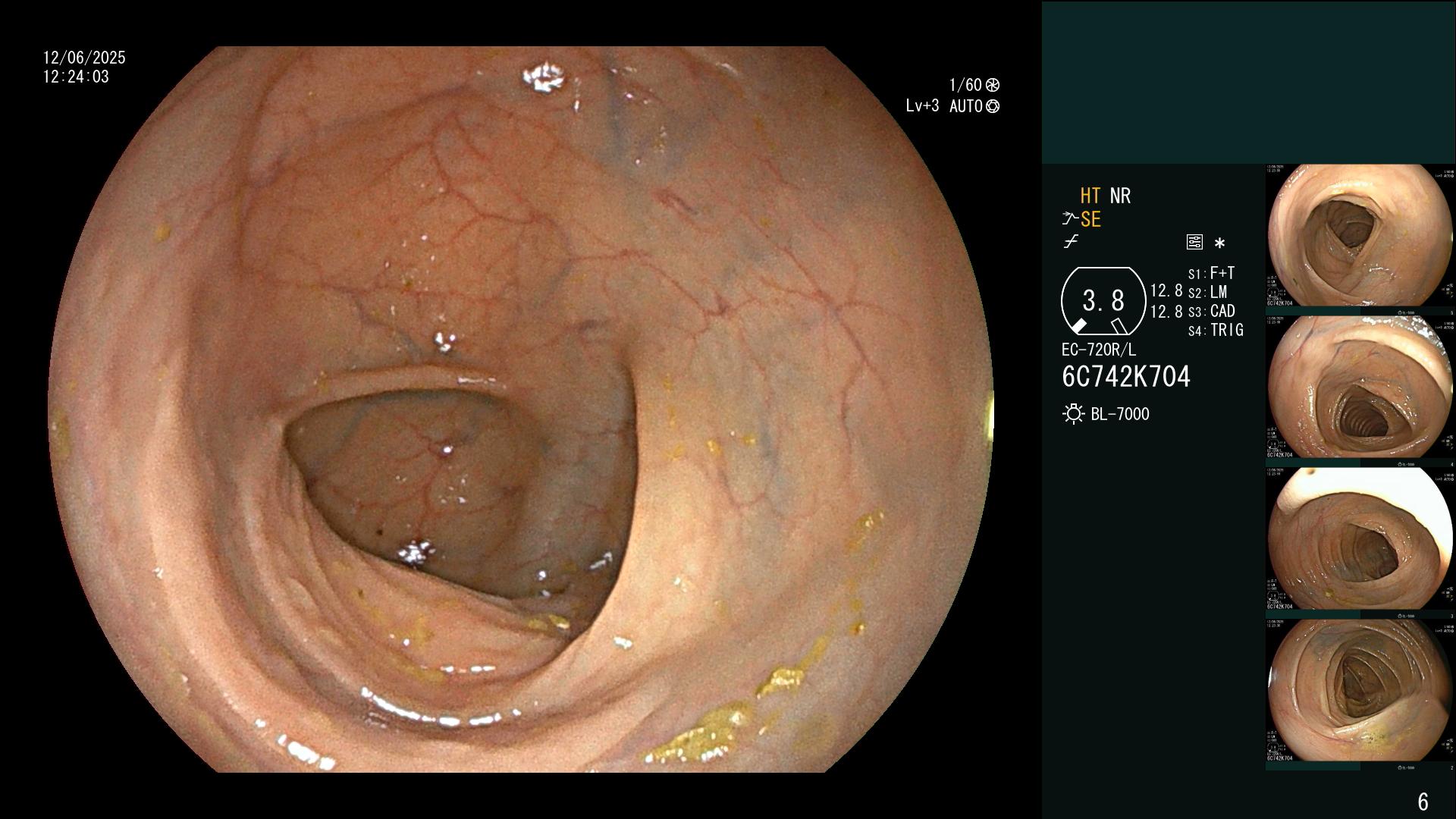Open the bottom captured thumbnail image
Viewport: 1456px width, 819px height.
pos(1359,690)
